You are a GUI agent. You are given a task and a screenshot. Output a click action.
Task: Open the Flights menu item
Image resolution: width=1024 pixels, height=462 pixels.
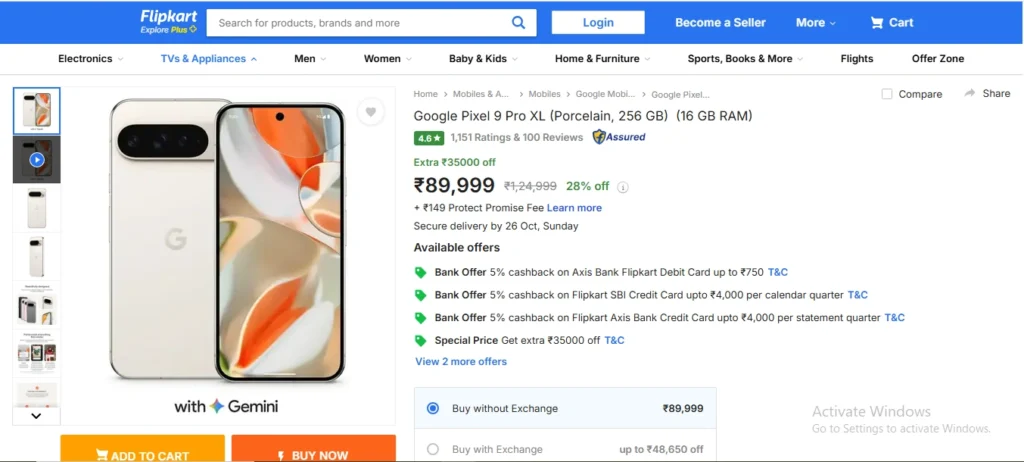coord(856,59)
